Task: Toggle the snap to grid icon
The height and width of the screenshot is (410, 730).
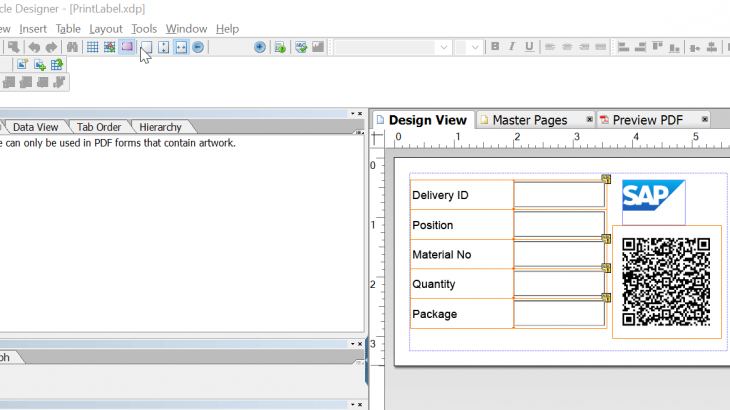Action: [109, 47]
